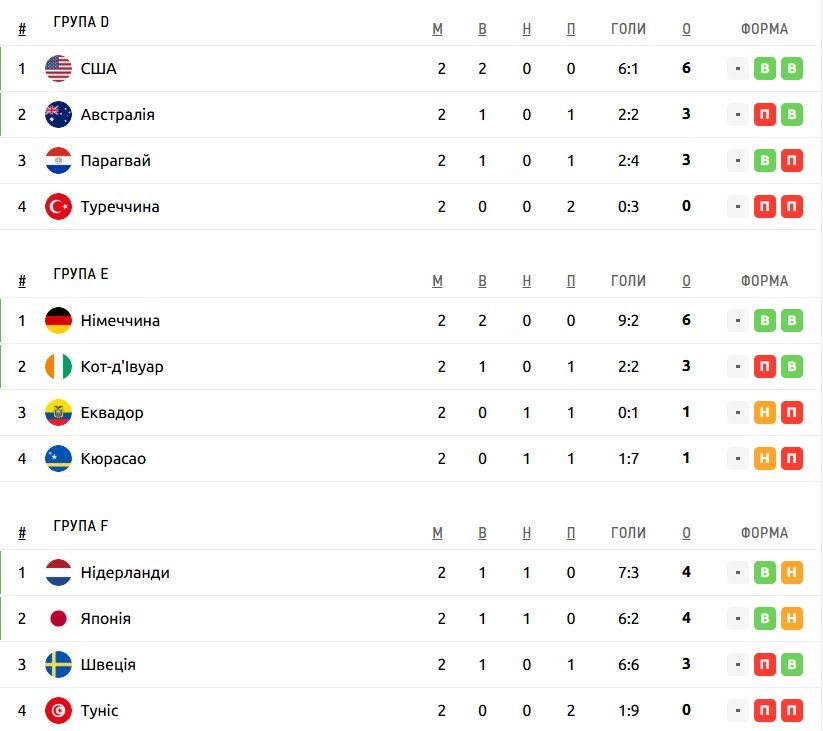Click the Tunisia flag icon
823x731 pixels.
click(x=58, y=710)
